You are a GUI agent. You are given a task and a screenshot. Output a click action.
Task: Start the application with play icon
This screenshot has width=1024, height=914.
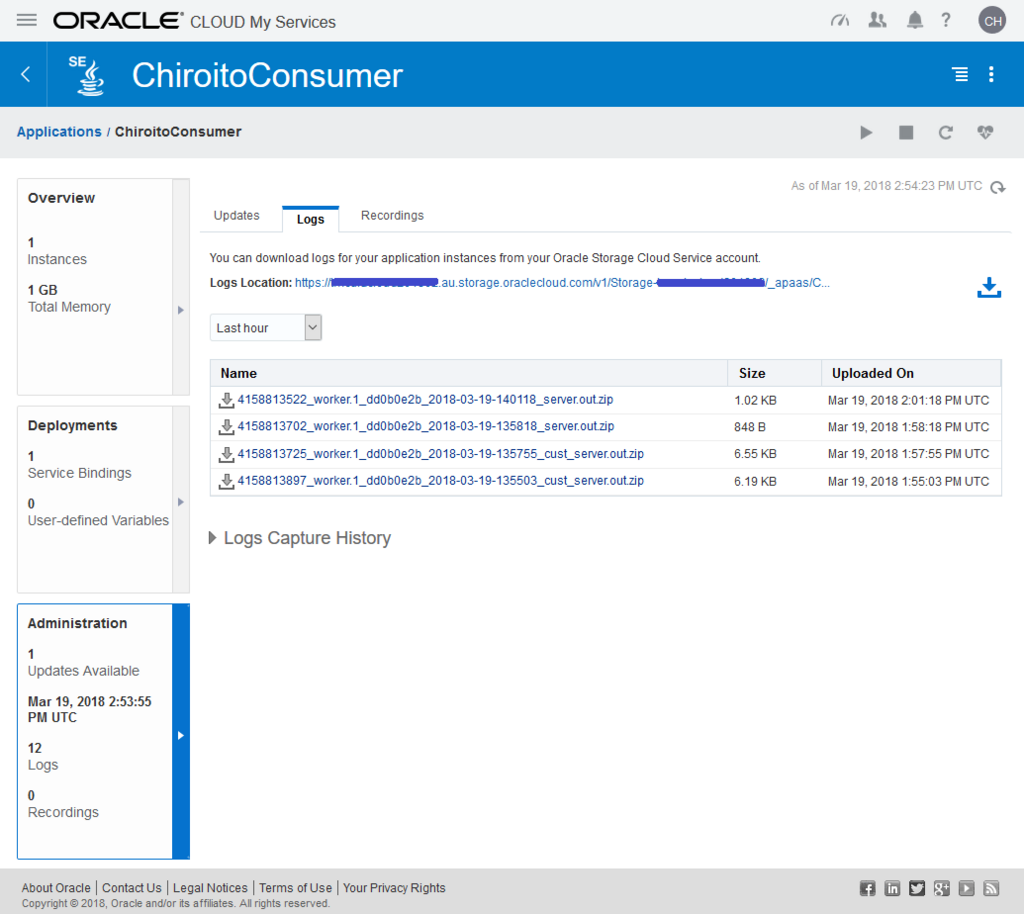(x=866, y=133)
